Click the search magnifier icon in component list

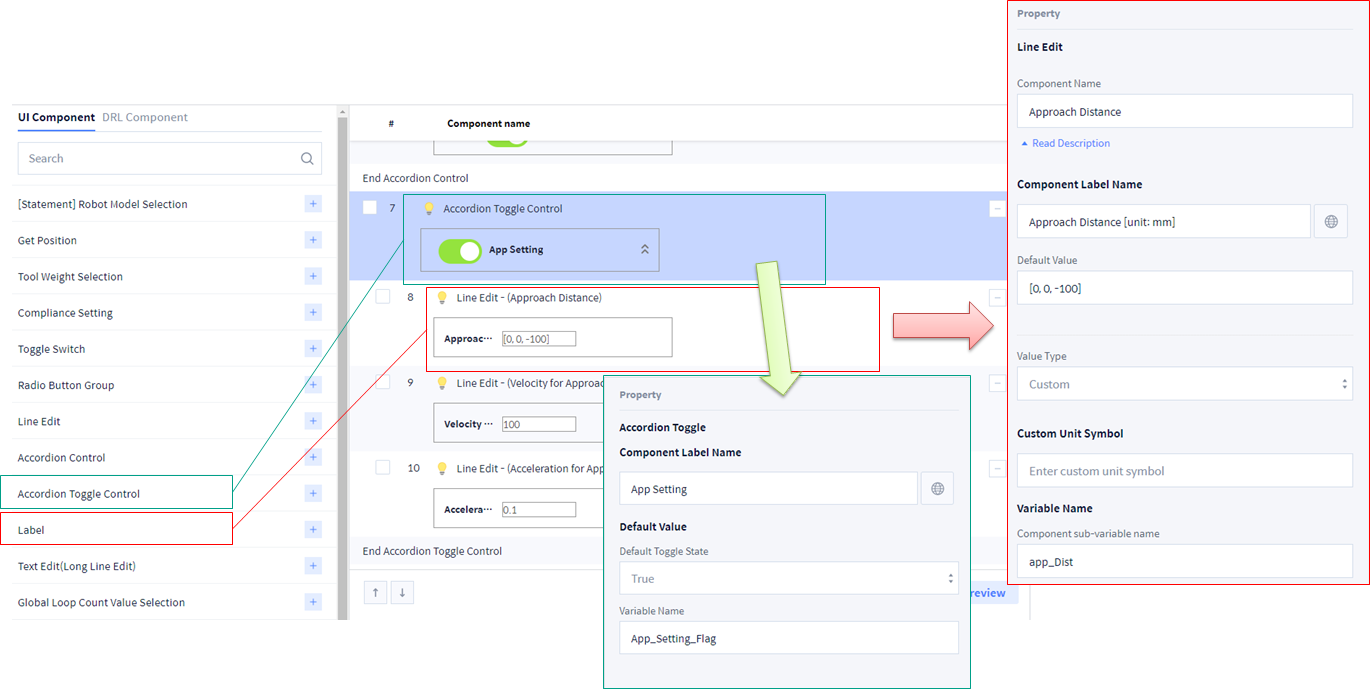point(307,158)
